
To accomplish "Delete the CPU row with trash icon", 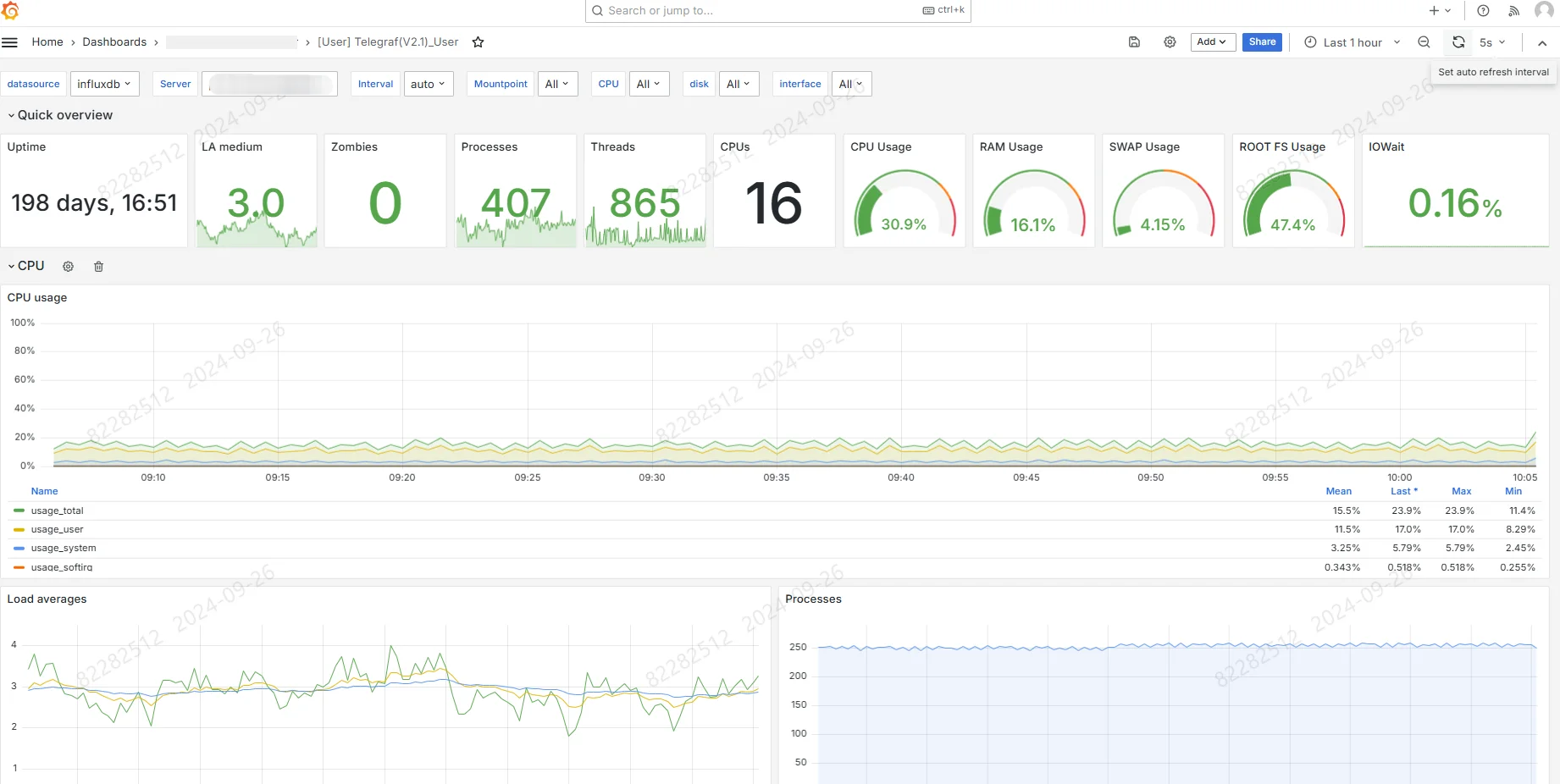I will [x=98, y=267].
